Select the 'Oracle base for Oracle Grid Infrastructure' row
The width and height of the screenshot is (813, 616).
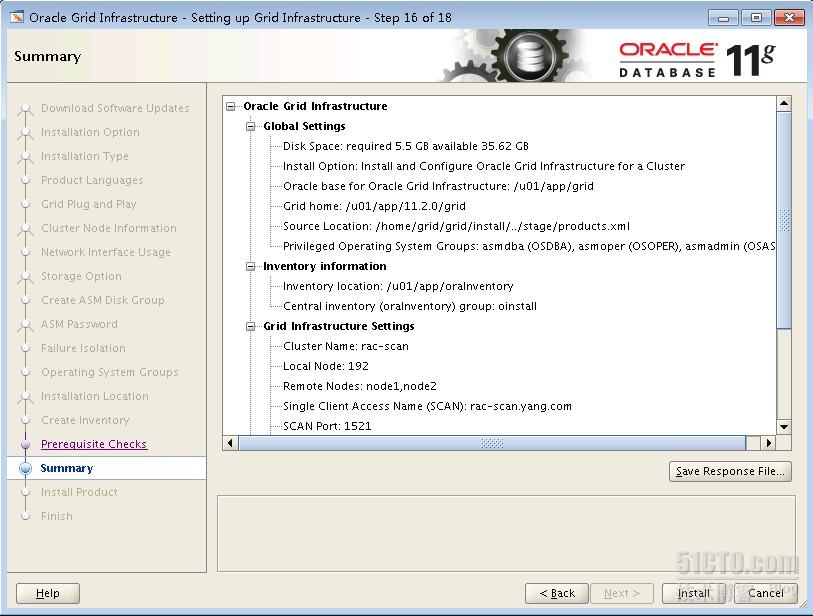[x=438, y=186]
